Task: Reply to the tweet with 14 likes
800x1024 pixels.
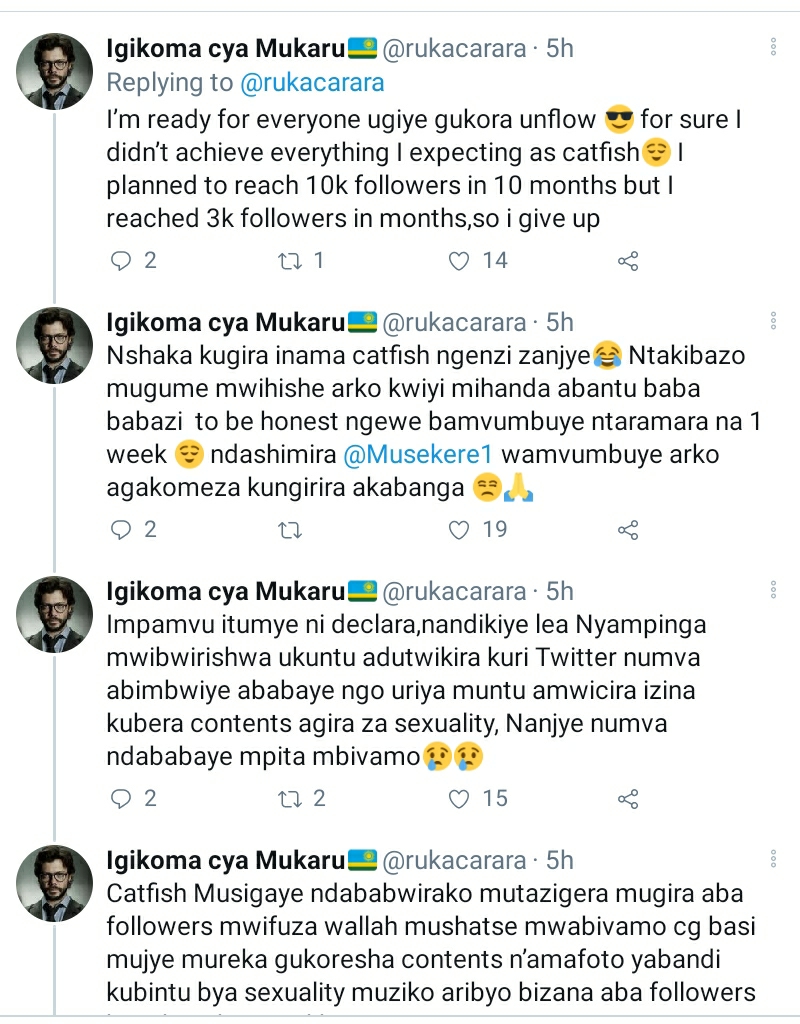Action: 121,261
